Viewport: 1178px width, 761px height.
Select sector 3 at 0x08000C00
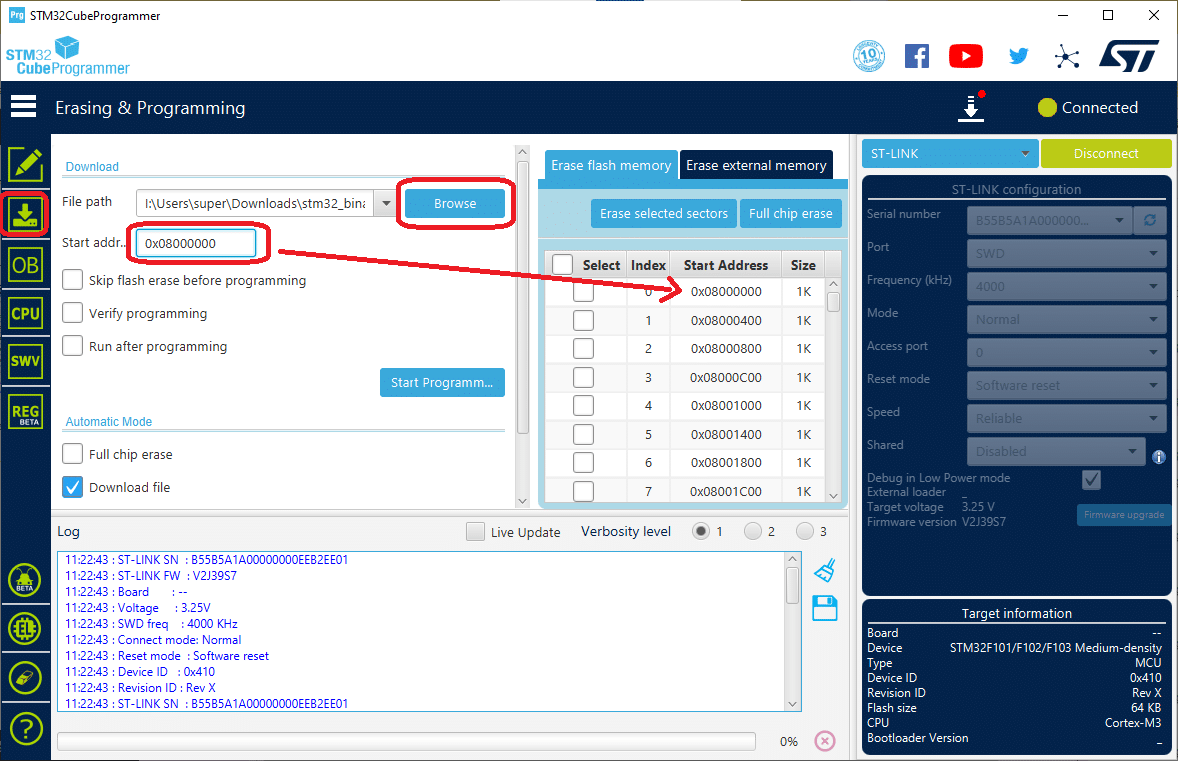[583, 377]
